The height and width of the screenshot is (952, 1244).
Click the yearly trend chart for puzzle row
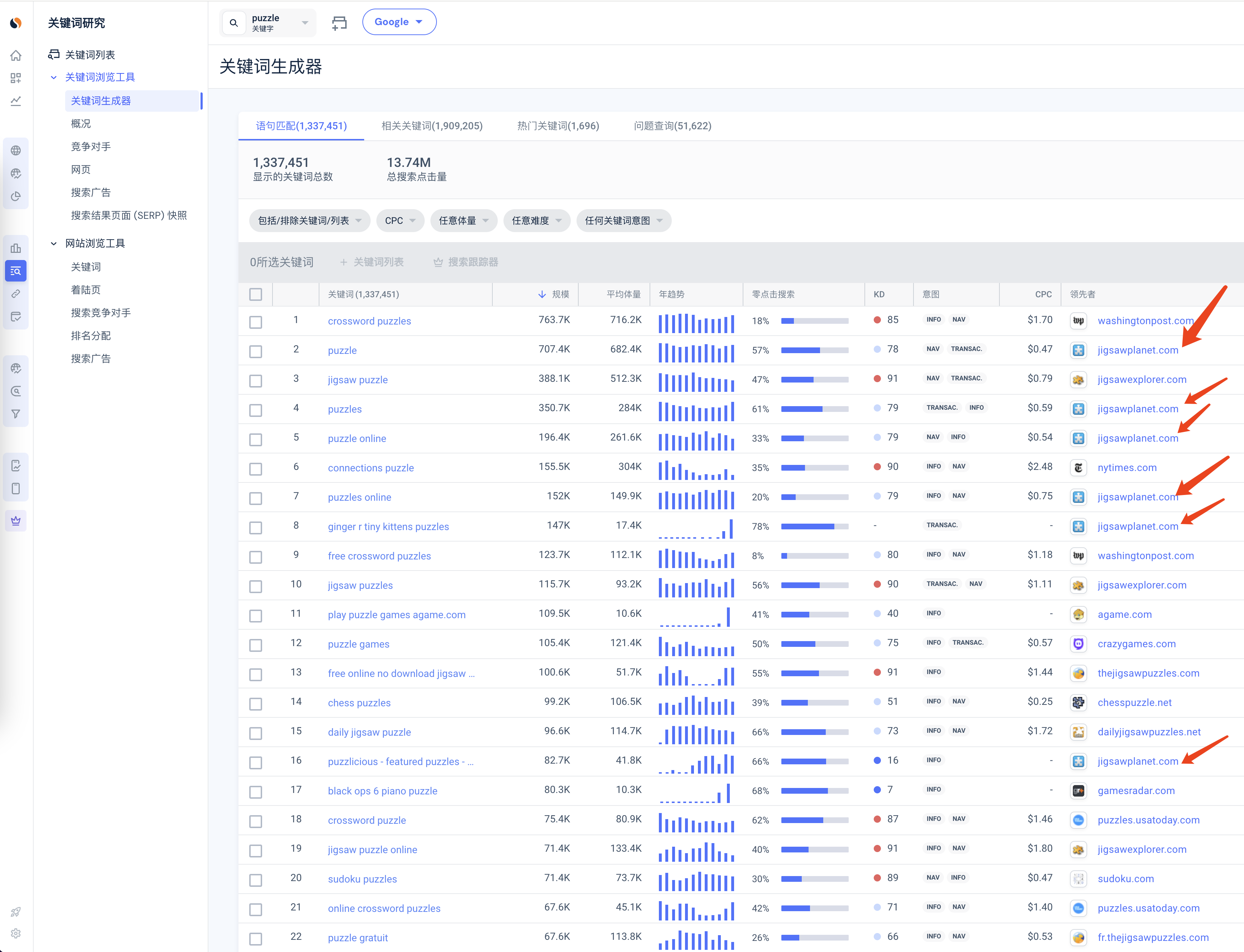point(696,352)
